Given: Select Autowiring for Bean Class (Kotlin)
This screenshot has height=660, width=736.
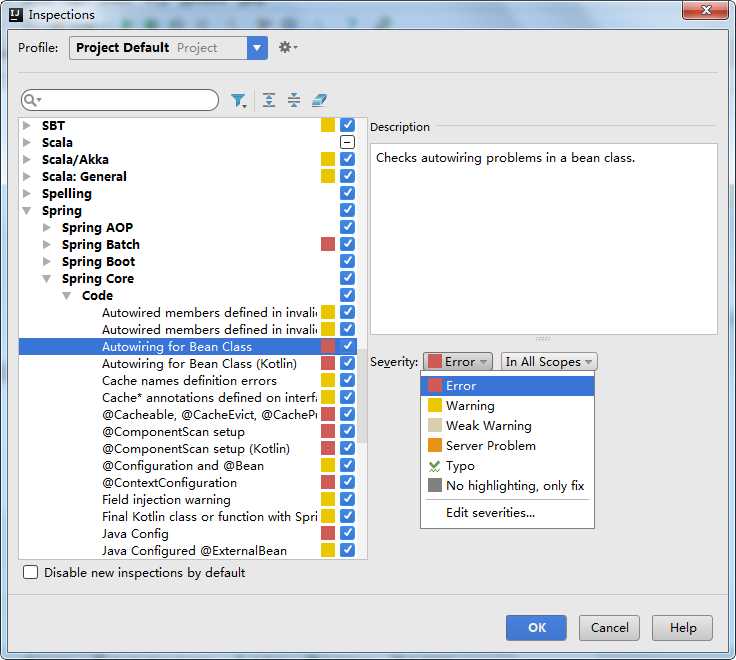Looking at the screenshot, I should click(187, 363).
